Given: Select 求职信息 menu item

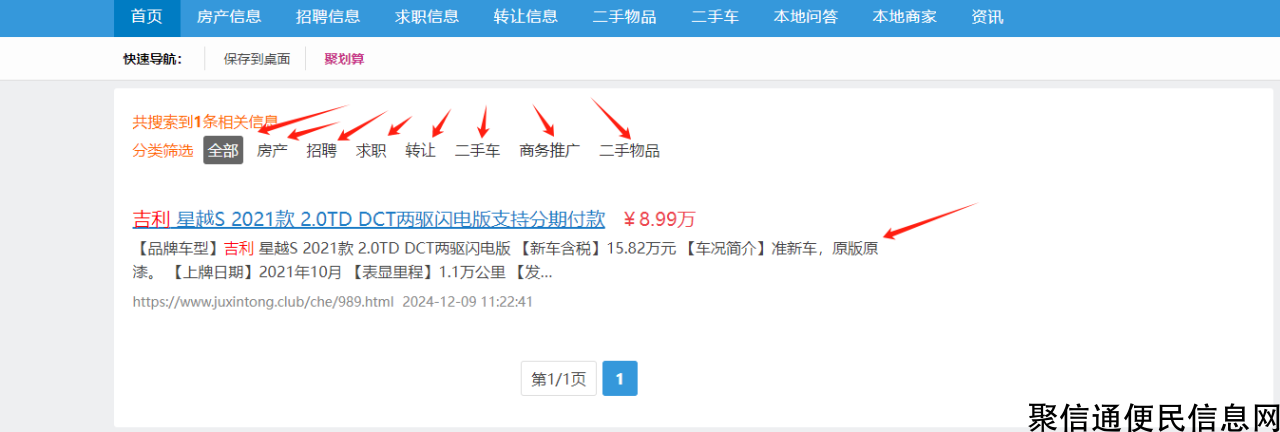Looking at the screenshot, I should (427, 17).
